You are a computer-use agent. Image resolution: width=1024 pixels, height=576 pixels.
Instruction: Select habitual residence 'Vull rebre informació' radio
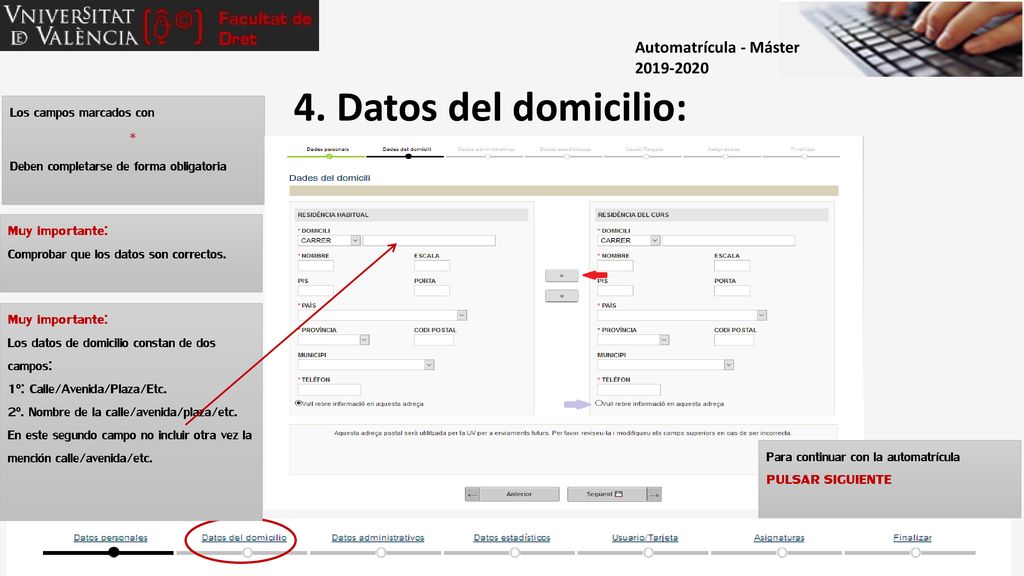(298, 403)
